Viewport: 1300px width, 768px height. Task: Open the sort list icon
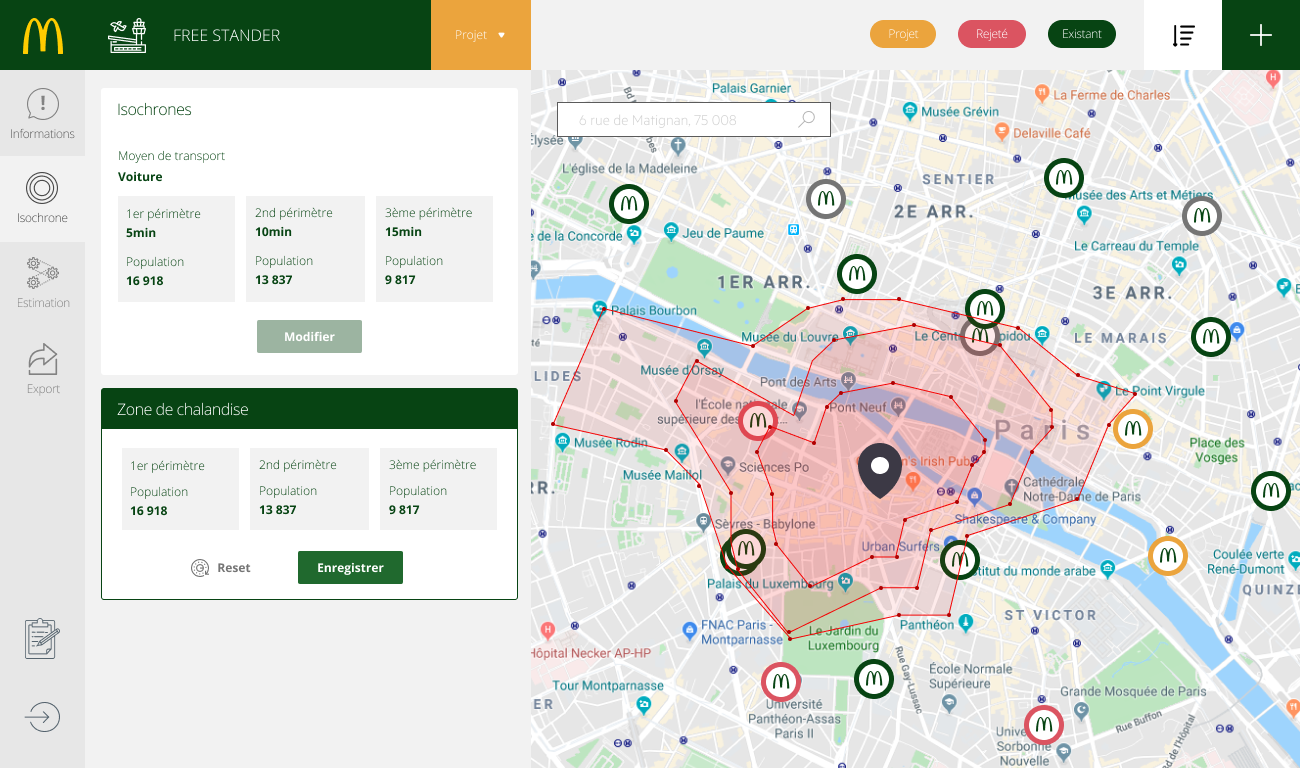coord(1183,35)
